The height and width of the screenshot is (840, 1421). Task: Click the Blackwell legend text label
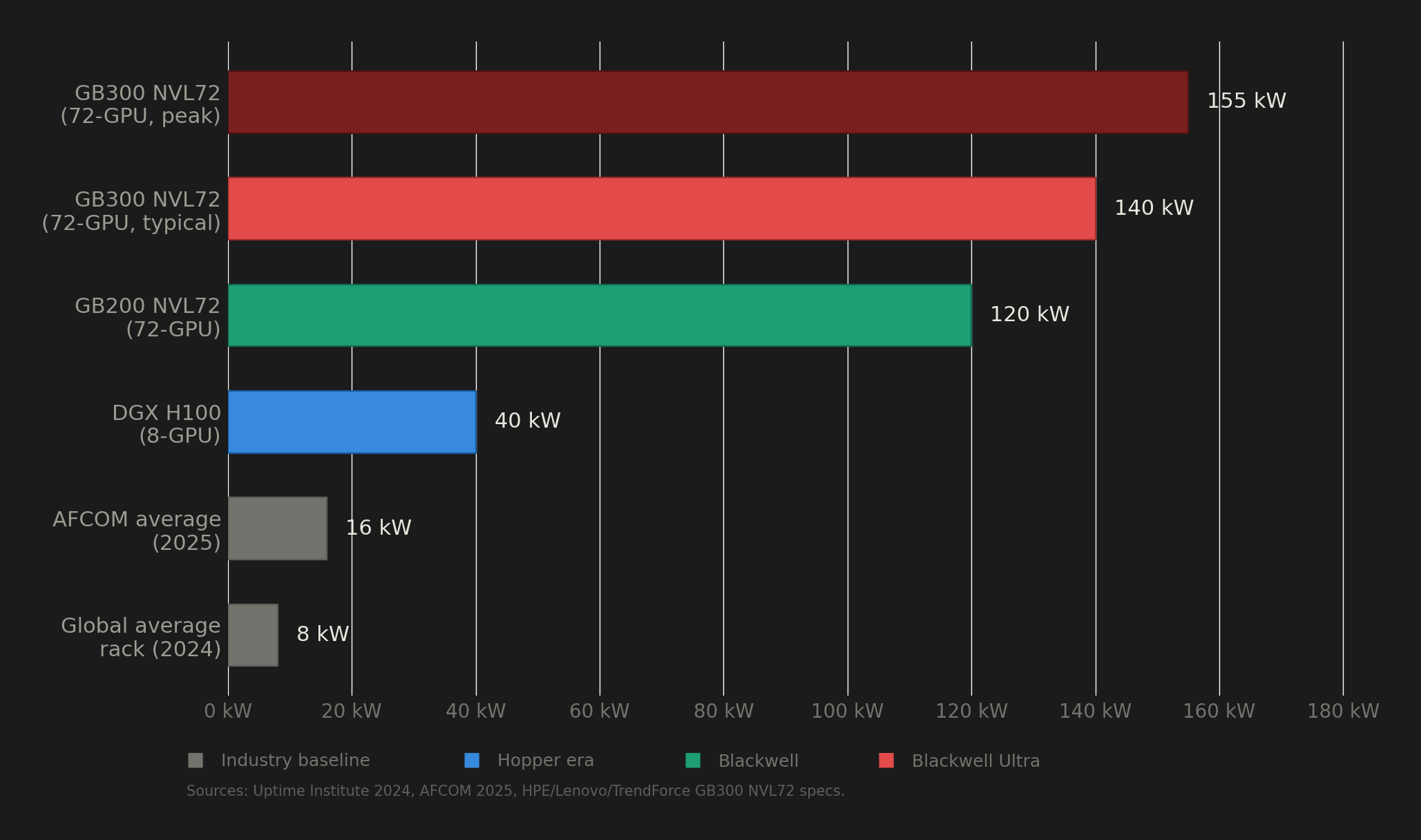(759, 760)
